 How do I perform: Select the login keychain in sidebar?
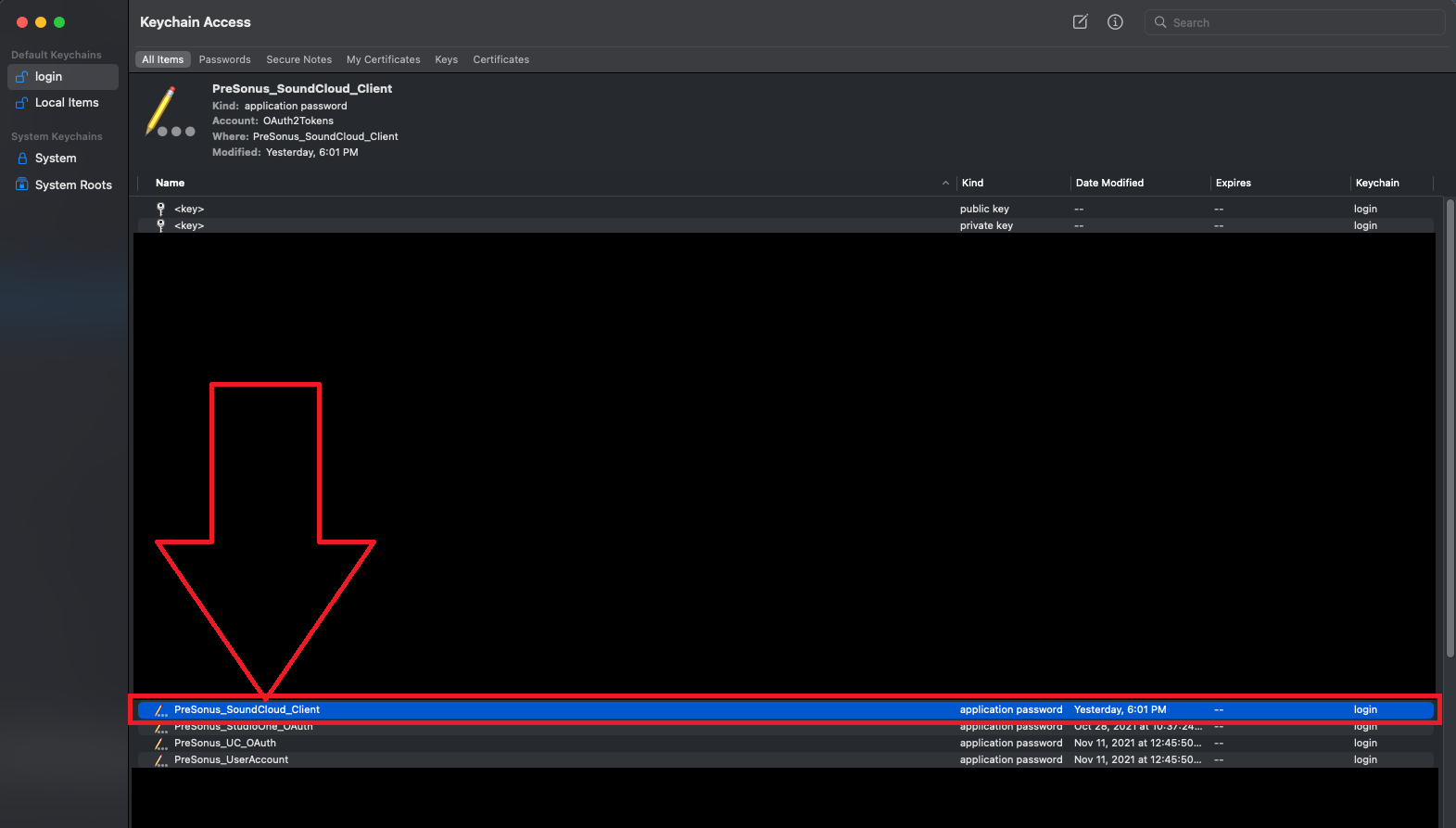click(63, 77)
